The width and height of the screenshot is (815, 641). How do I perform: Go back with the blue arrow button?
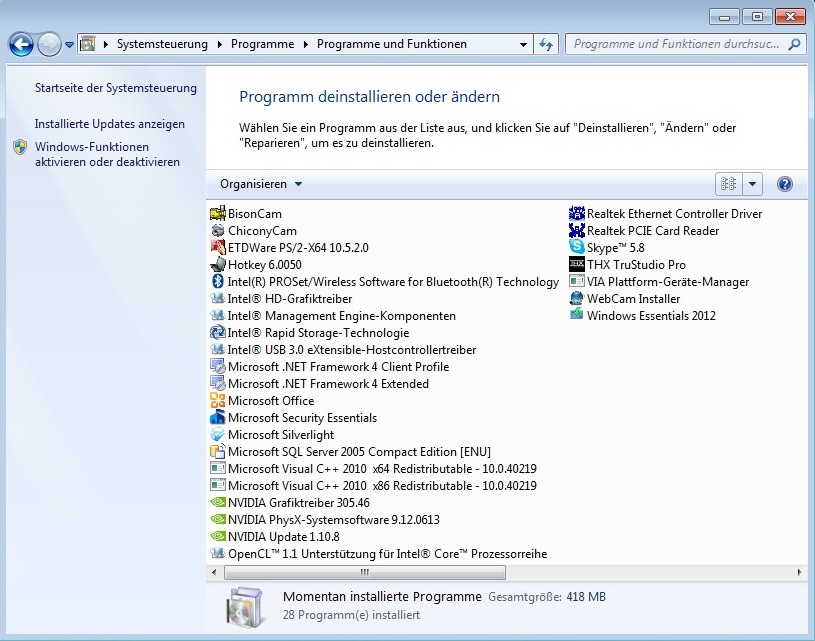(x=21, y=44)
